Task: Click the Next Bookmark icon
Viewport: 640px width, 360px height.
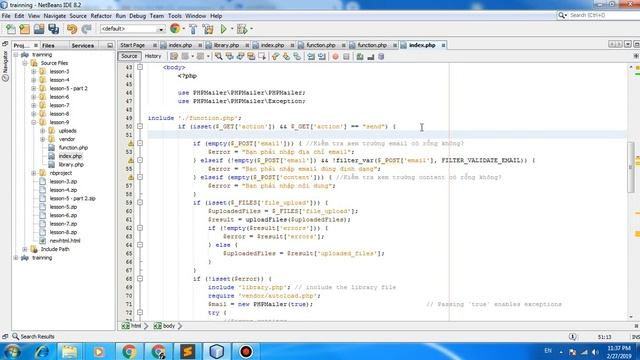Action: [286, 56]
